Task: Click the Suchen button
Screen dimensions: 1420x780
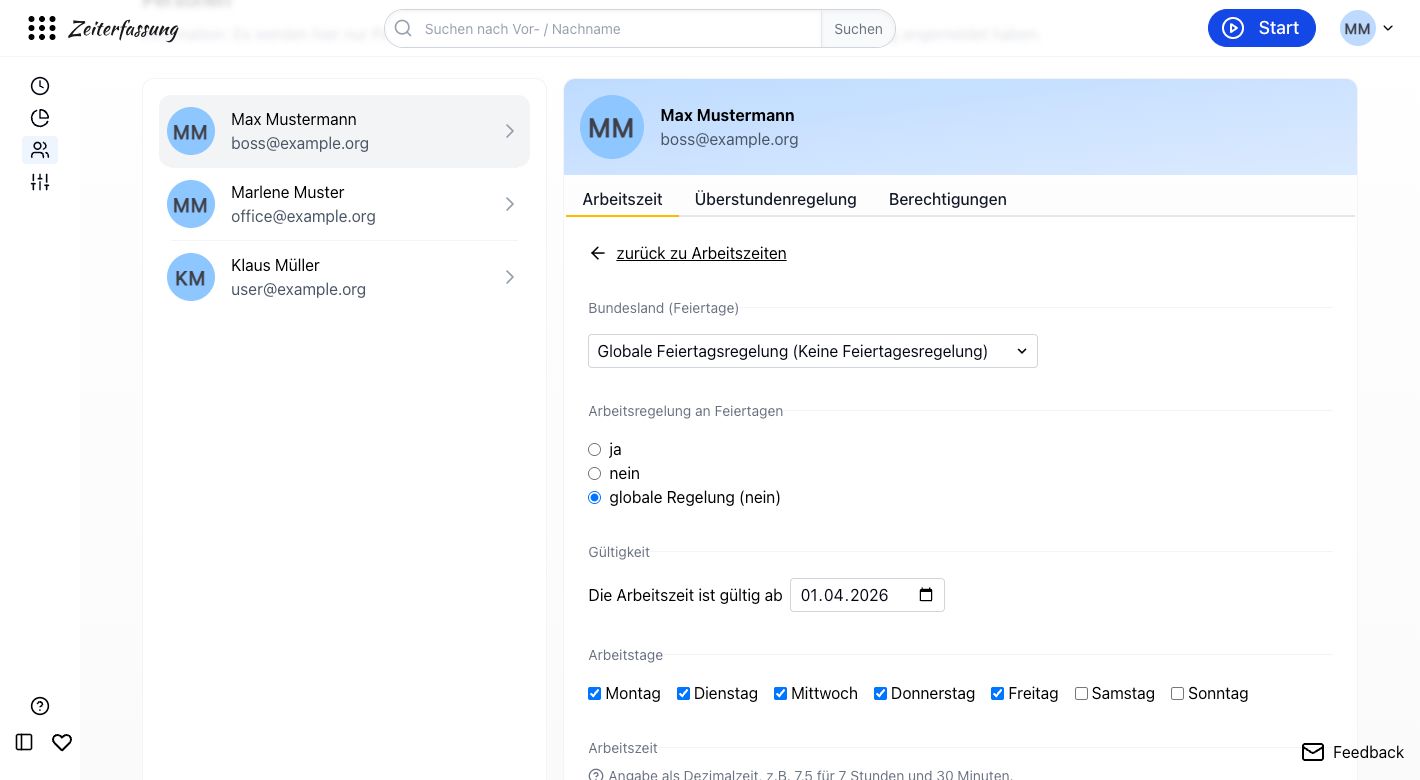Action: pyautogui.click(x=858, y=29)
